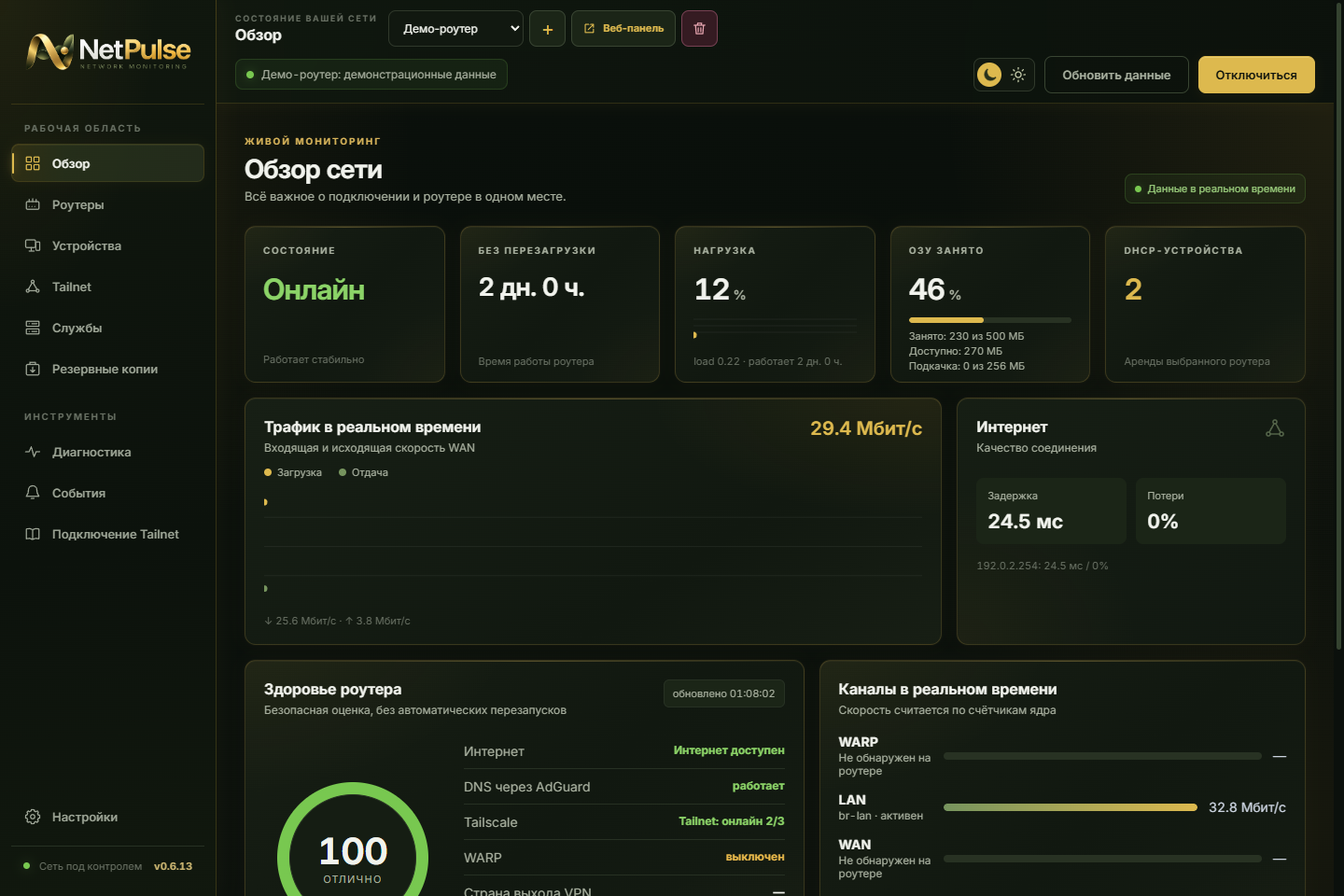
Task: Click the Резервные копии backup icon
Action: [33, 369]
